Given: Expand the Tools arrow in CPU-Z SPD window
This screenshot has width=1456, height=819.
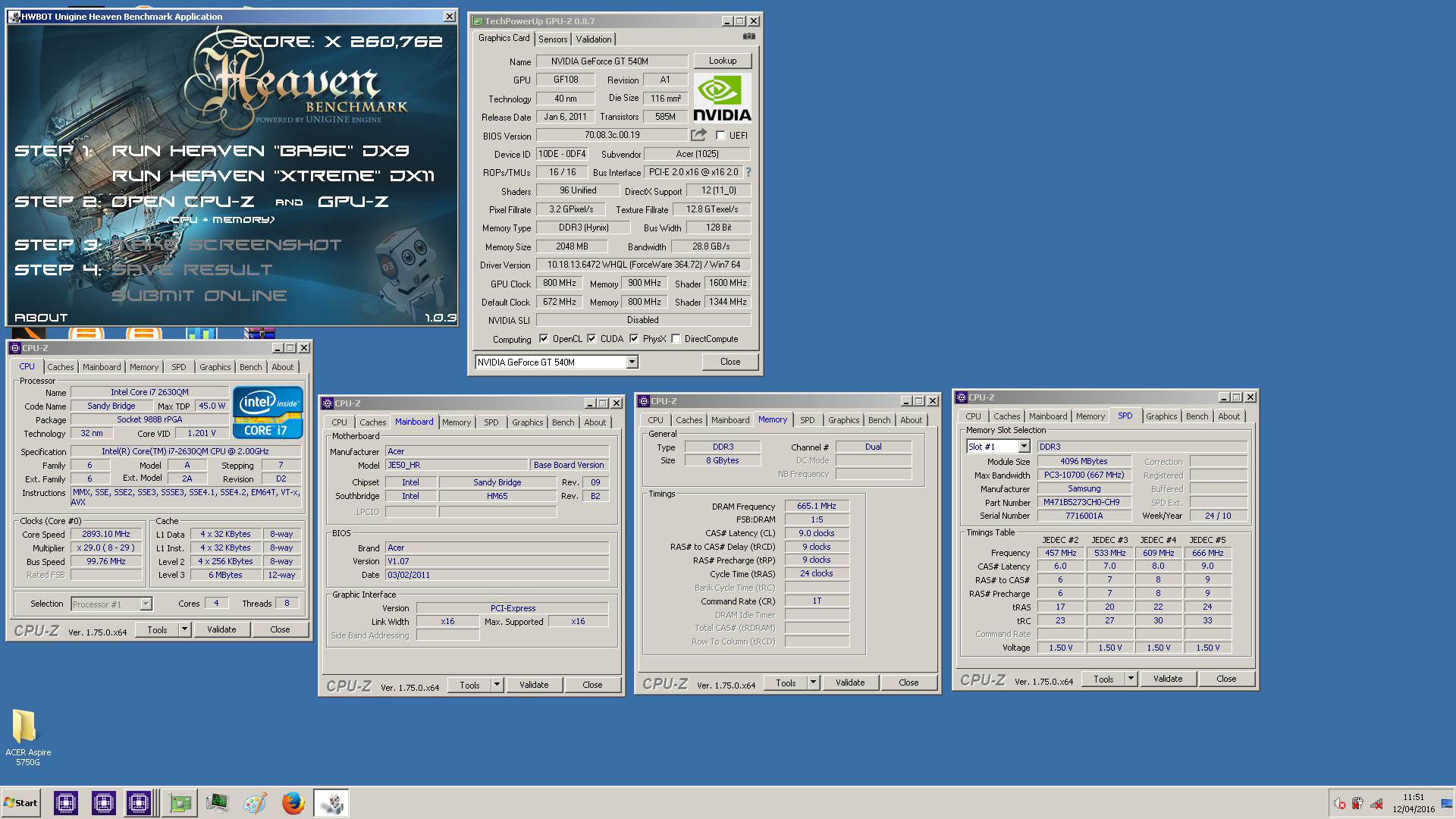Looking at the screenshot, I should pyautogui.click(x=1131, y=679).
